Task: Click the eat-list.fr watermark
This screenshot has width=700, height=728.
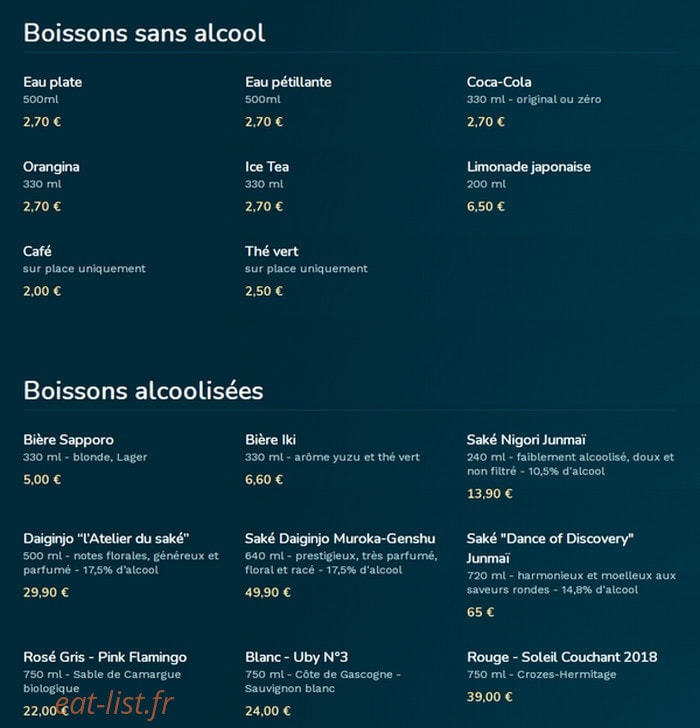Action: click(x=114, y=704)
